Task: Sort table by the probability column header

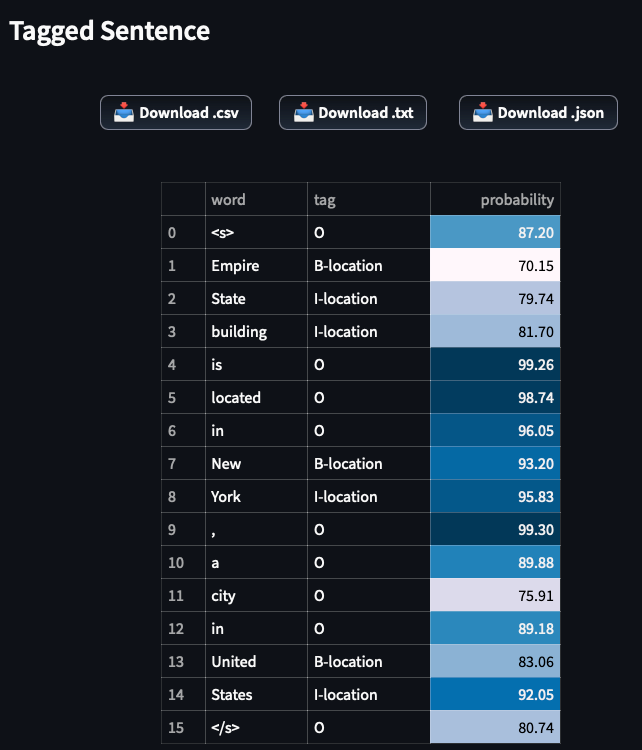Action: click(495, 200)
